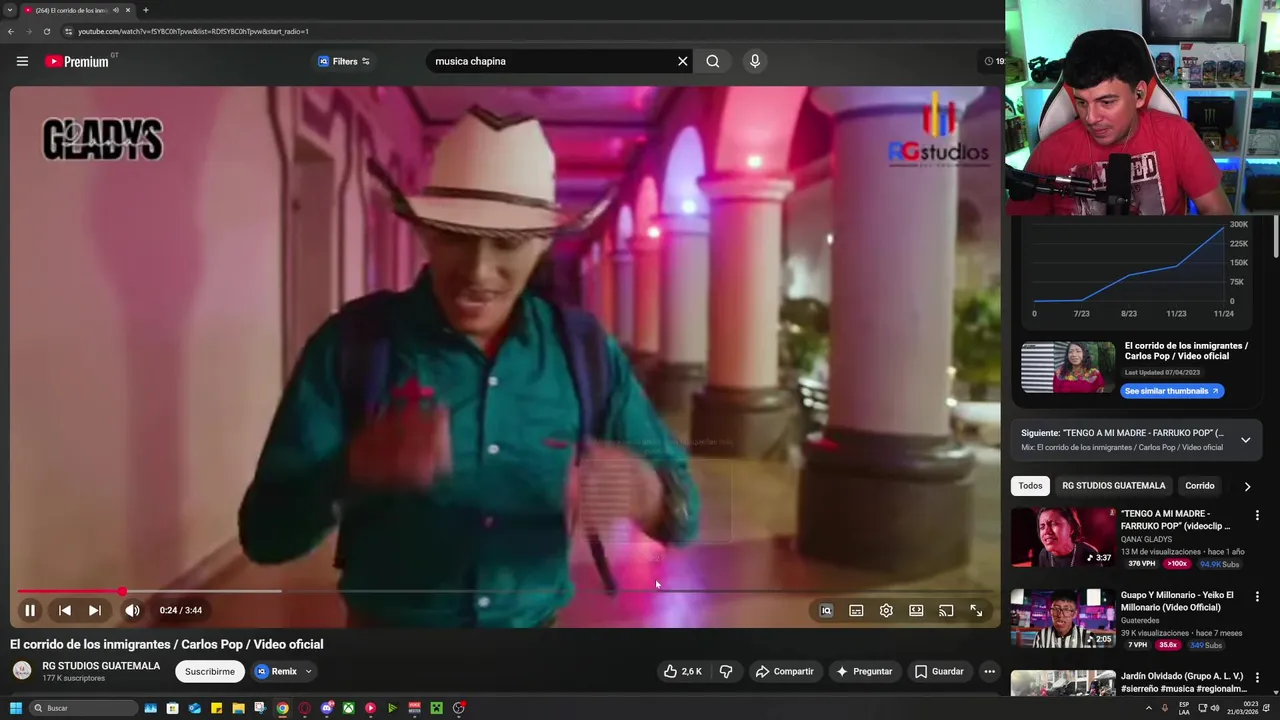Like the video with 2,6 K likes
1280x720 pixels.
[x=682, y=671]
